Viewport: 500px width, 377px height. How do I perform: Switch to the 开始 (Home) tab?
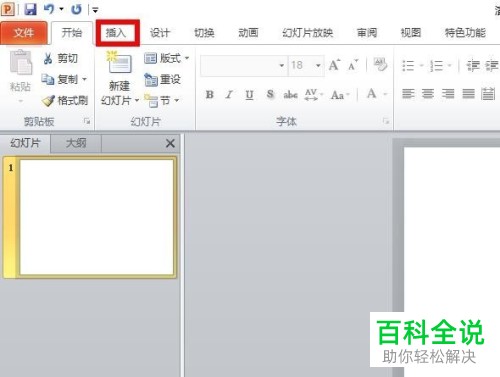(x=72, y=33)
